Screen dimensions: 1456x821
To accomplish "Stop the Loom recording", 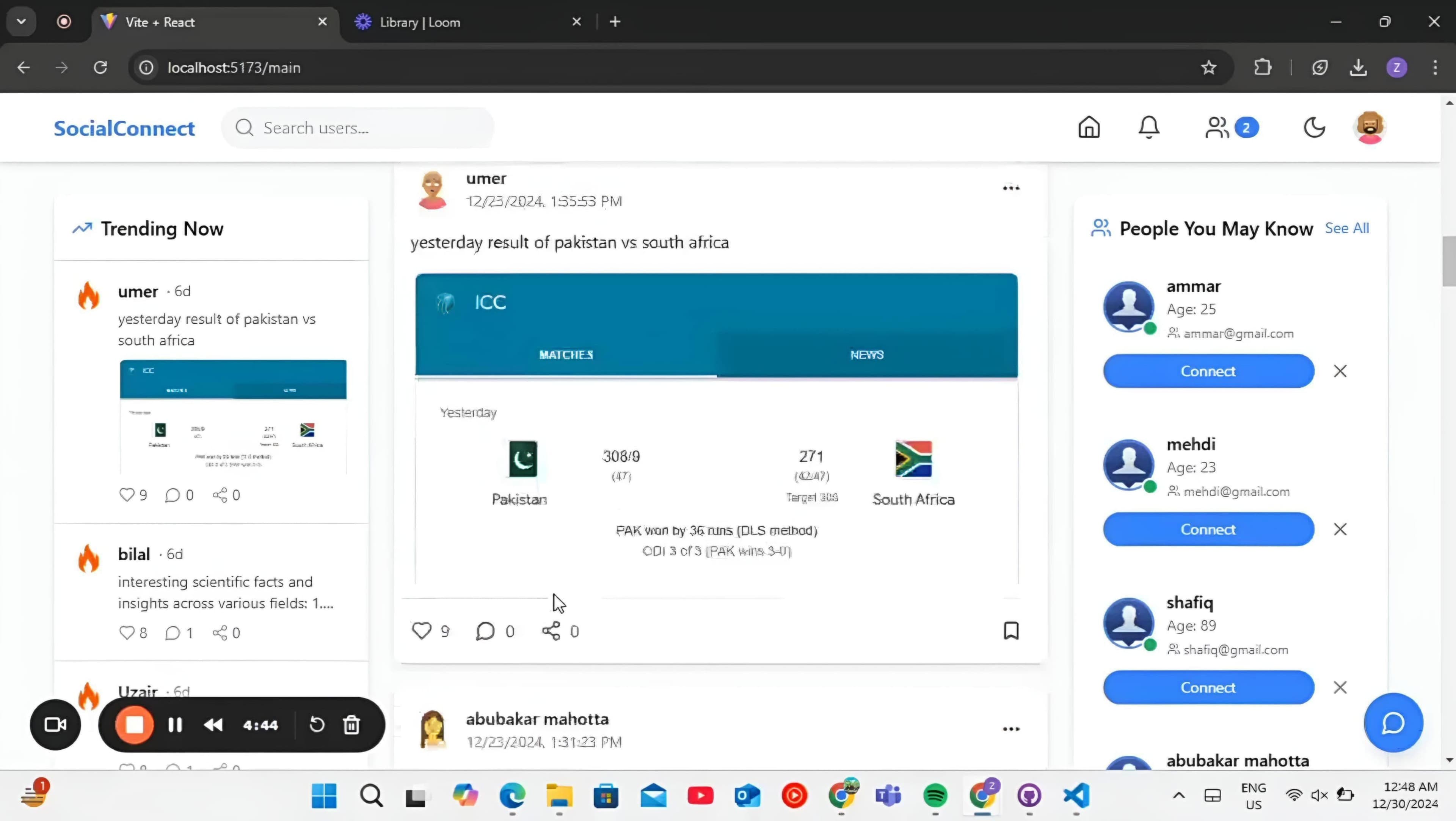I will click(135, 725).
